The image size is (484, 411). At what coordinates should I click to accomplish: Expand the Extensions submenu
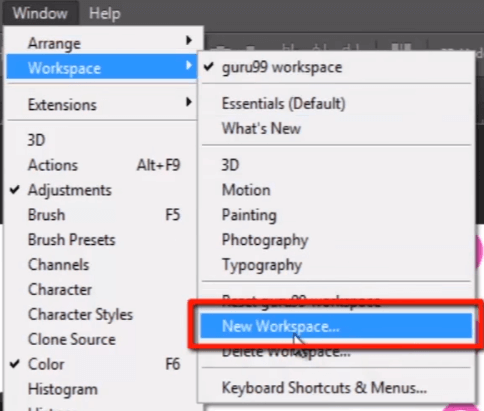tap(102, 104)
